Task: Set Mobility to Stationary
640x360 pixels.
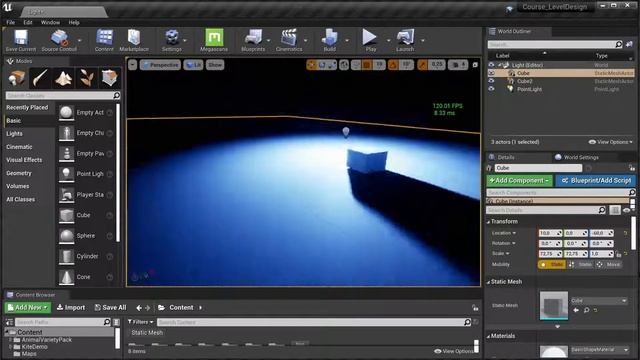Action: pyautogui.click(x=580, y=264)
